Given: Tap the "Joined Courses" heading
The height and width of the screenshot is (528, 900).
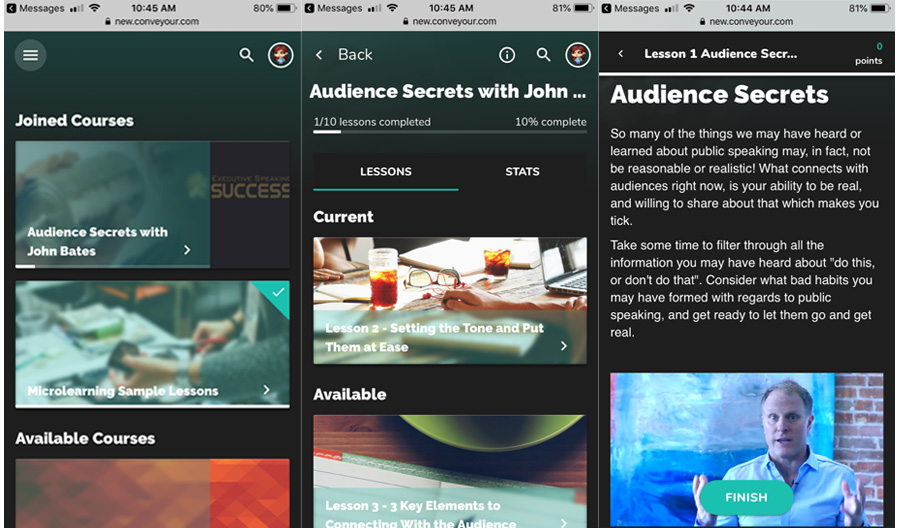Looking at the screenshot, I should pos(75,121).
